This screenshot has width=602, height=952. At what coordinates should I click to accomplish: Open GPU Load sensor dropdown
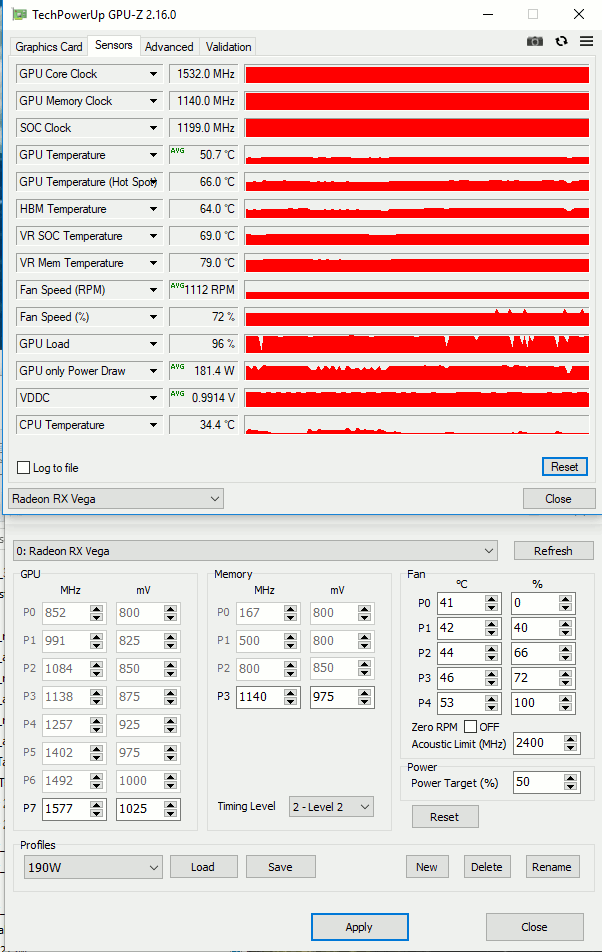[x=154, y=344]
